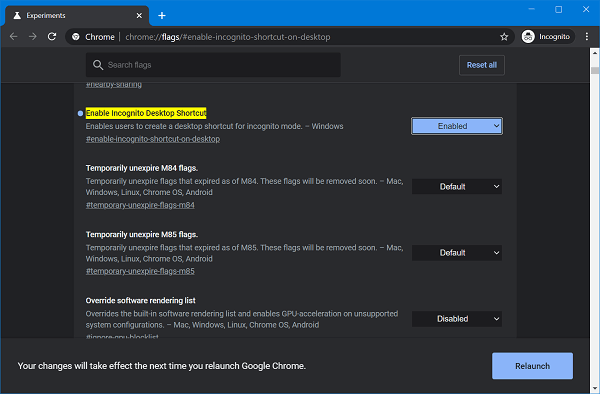Viewport: 600px width, 394px height.
Task: Open the Default dropdown for M85 flags
Action: [x=457, y=253]
